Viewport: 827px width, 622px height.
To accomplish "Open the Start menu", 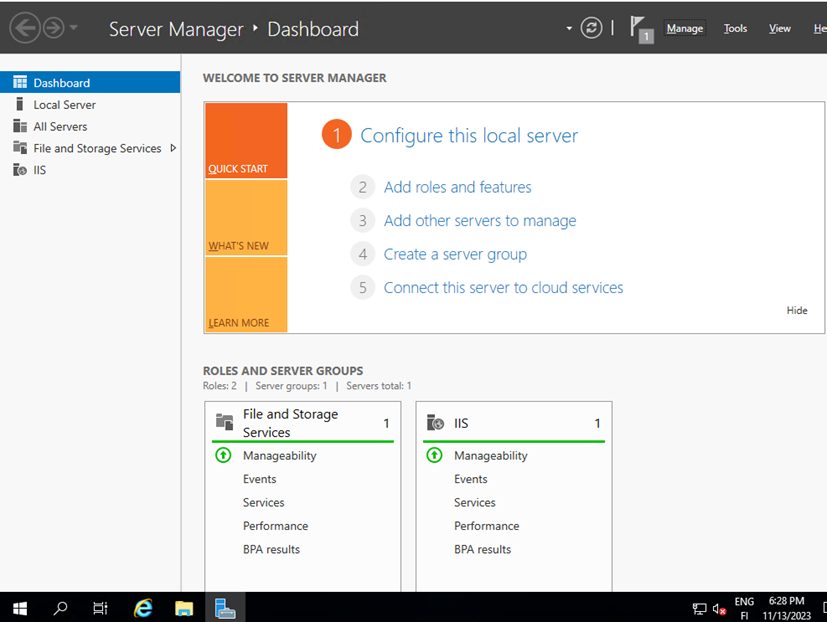I will point(19,607).
